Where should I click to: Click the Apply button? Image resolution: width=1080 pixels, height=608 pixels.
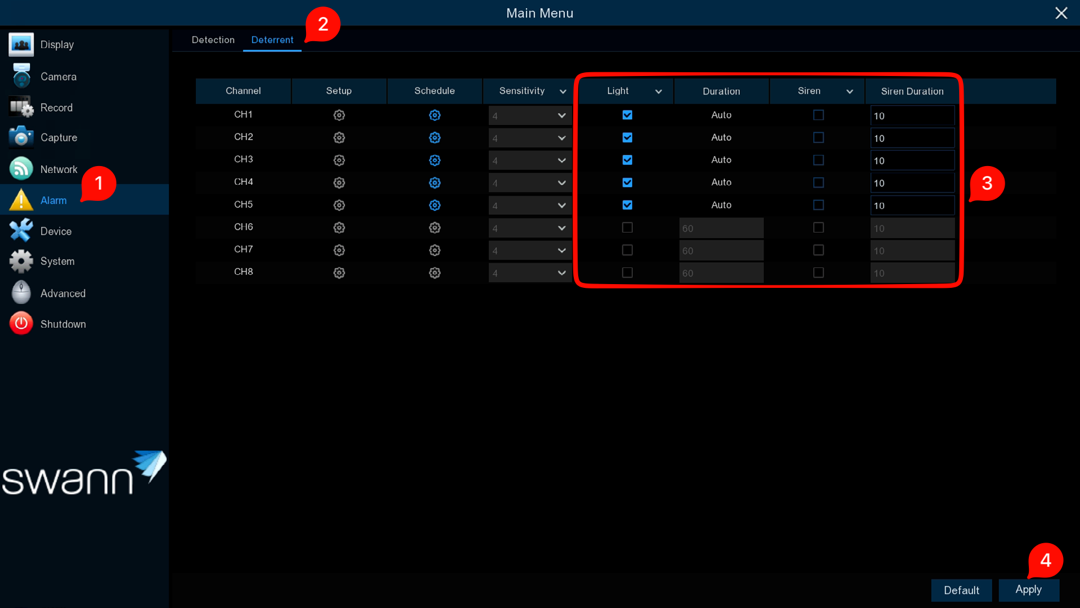(x=1028, y=589)
